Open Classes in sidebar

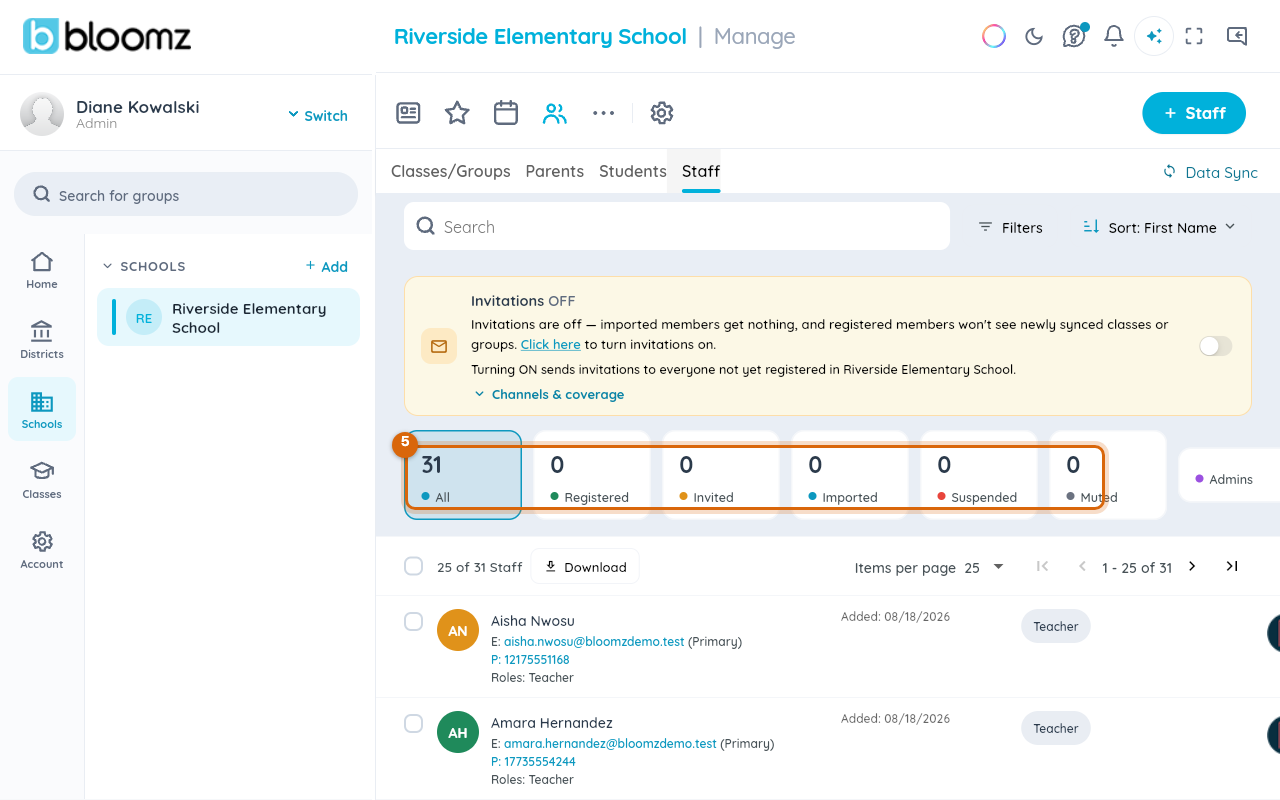pos(42,480)
